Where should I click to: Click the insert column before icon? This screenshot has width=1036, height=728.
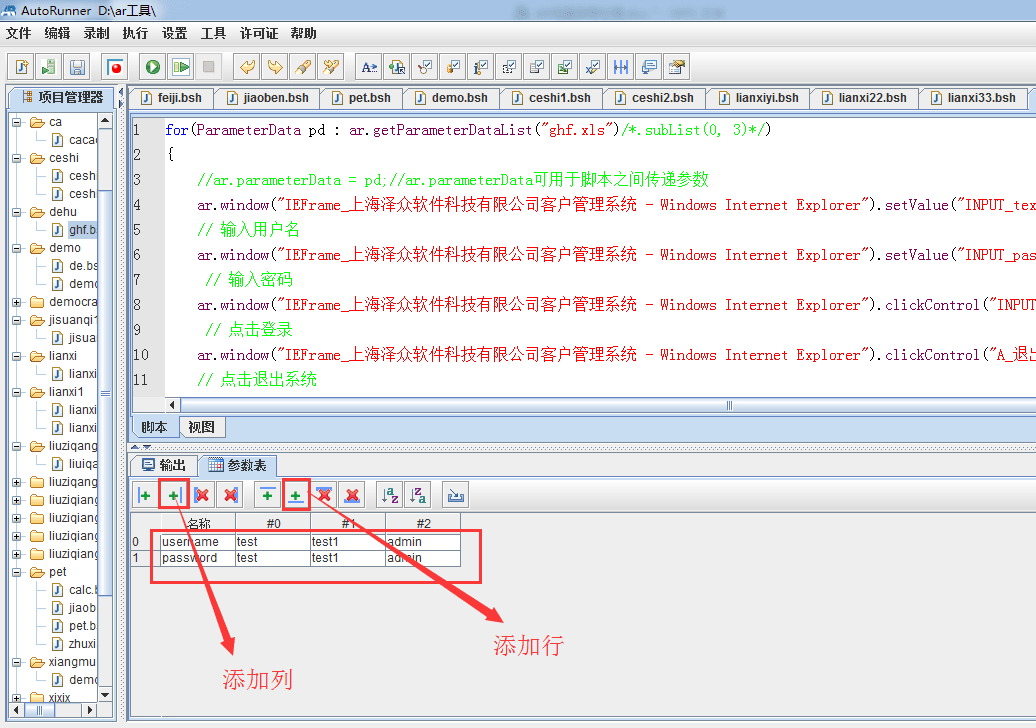145,495
